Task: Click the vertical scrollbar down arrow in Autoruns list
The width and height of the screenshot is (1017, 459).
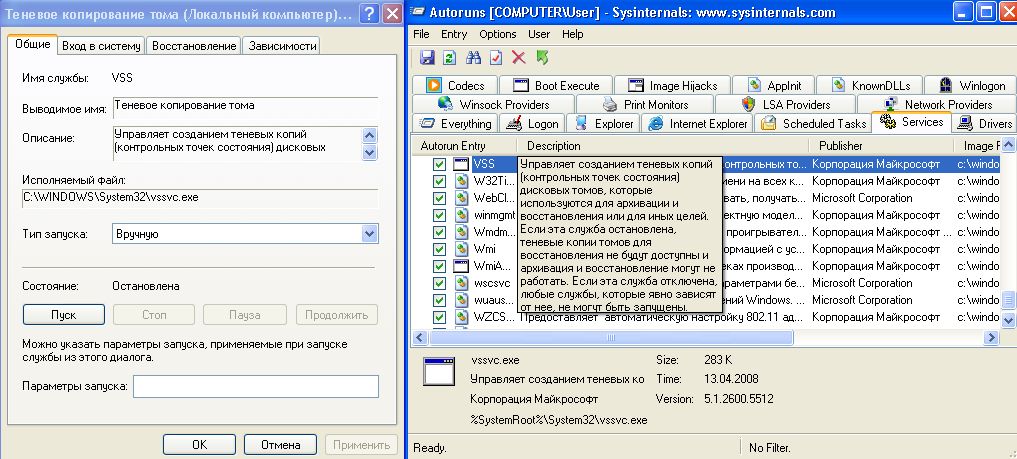Action: pos(1008,320)
